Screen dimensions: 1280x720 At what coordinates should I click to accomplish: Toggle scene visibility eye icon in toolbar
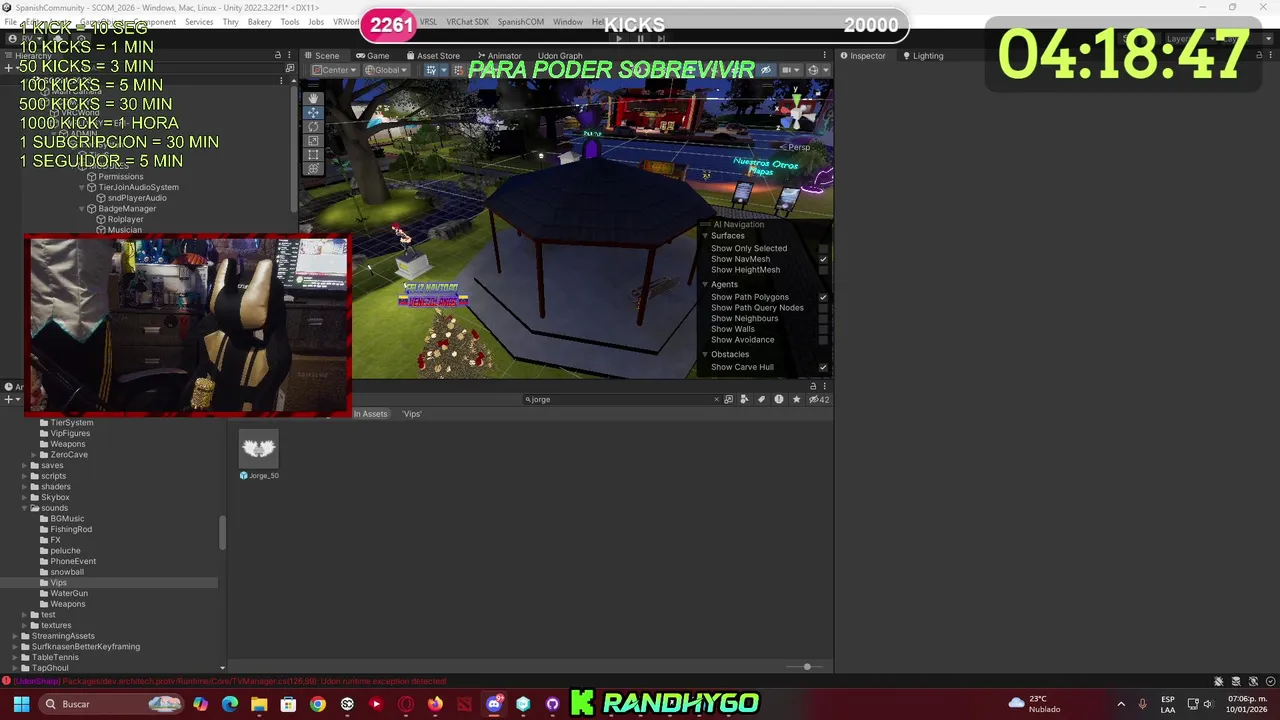[766, 70]
